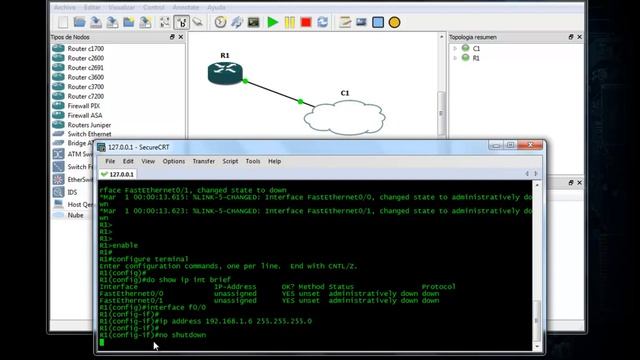Close the Topologia resumen panel

click(x=580, y=37)
